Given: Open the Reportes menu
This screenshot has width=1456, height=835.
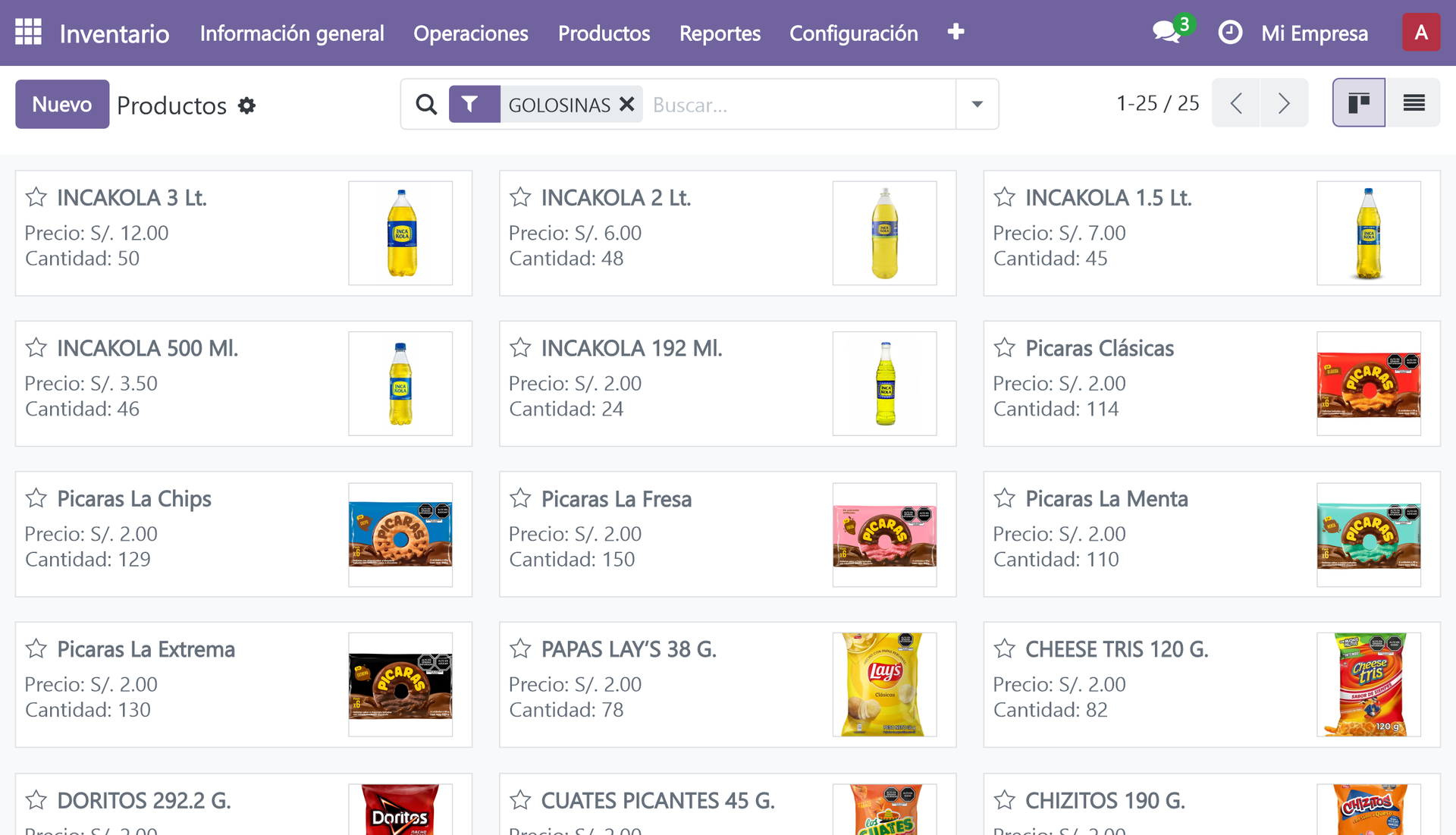Looking at the screenshot, I should (719, 33).
